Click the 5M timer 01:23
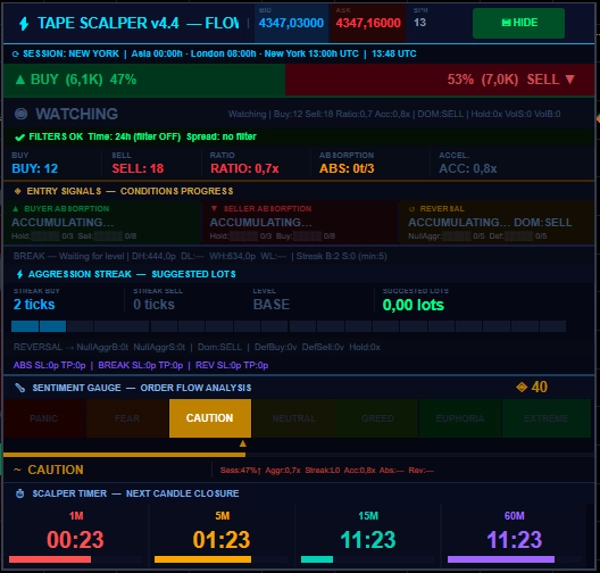 [x=222, y=540]
